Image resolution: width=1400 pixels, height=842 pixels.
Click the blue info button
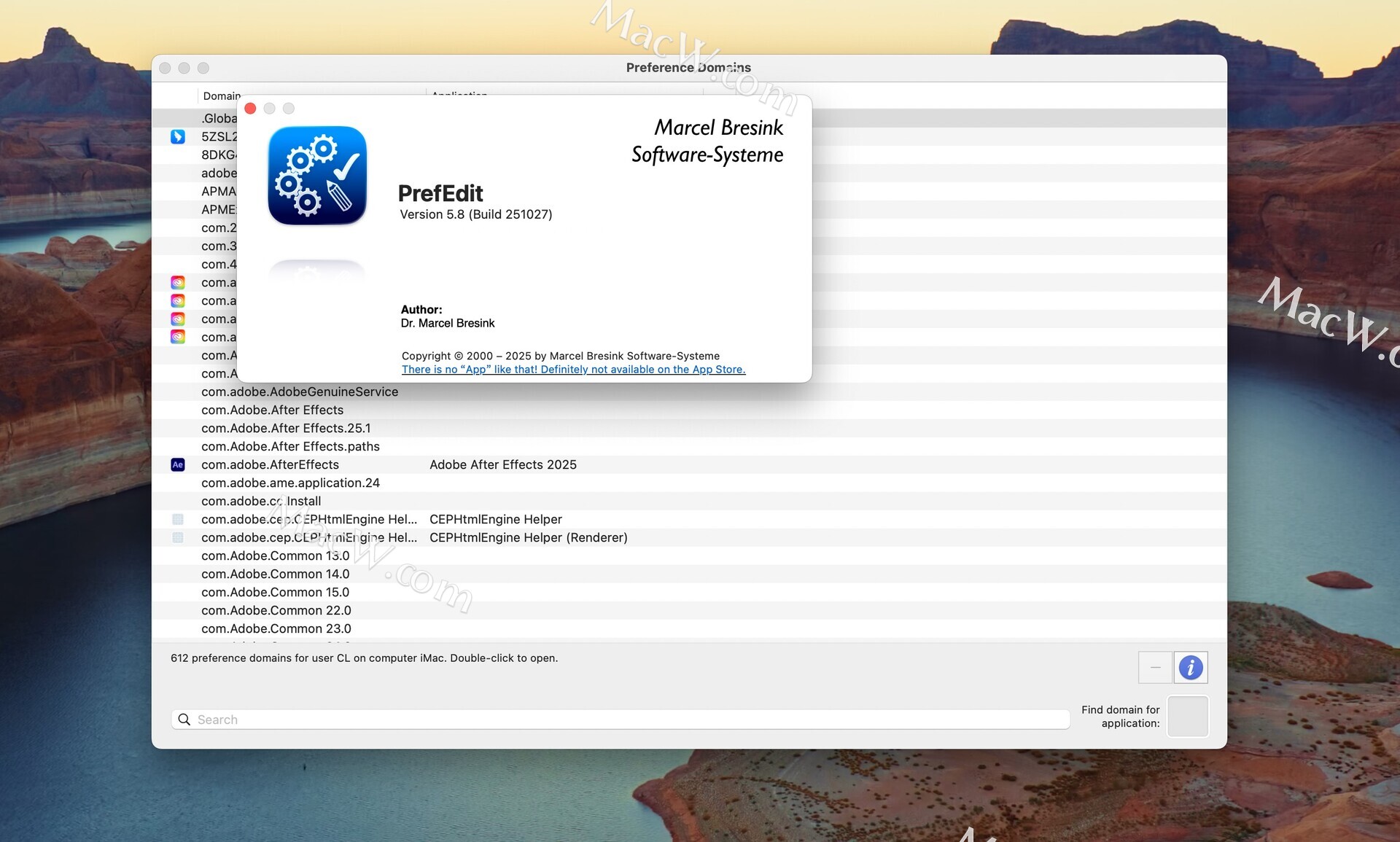(1190, 667)
